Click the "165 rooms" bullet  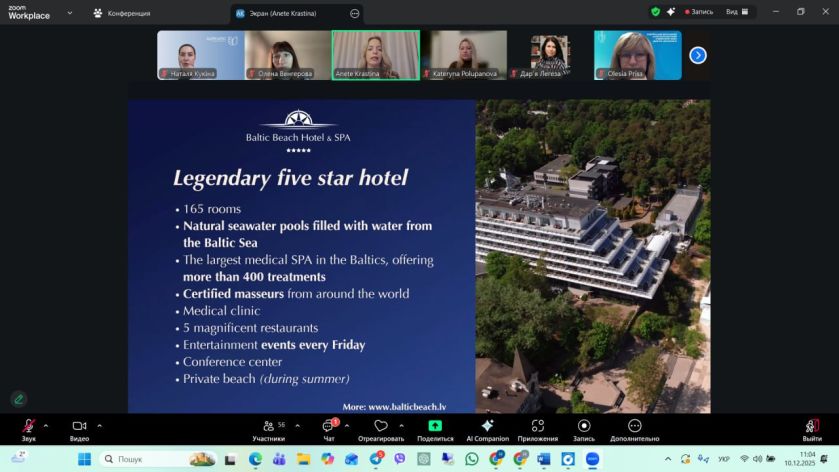(x=212, y=209)
